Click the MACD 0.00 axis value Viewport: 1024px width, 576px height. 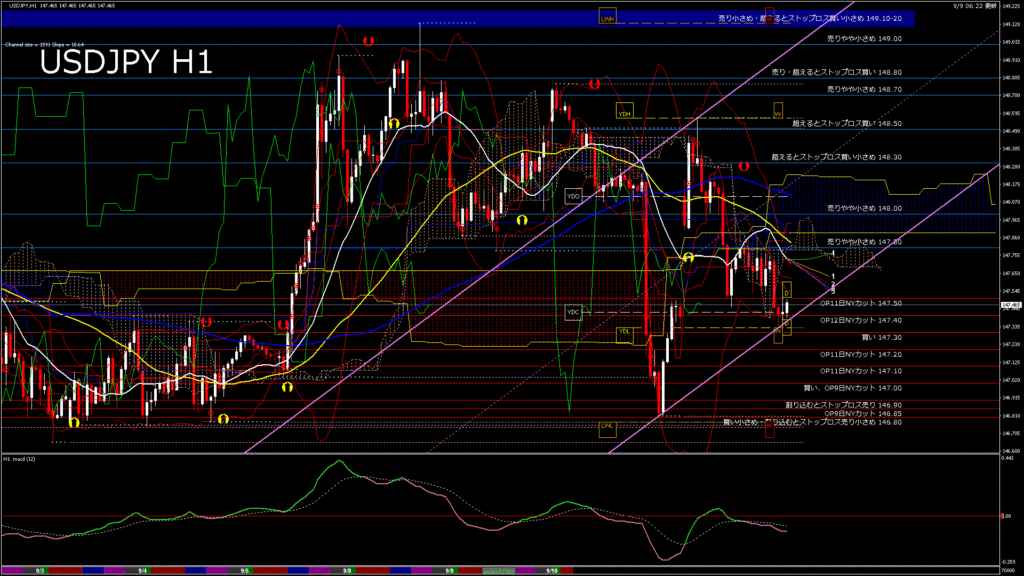click(1006, 516)
